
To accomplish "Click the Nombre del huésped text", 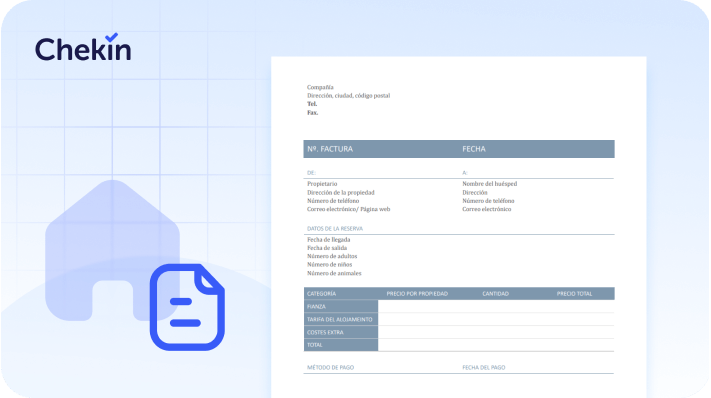I will point(490,184).
